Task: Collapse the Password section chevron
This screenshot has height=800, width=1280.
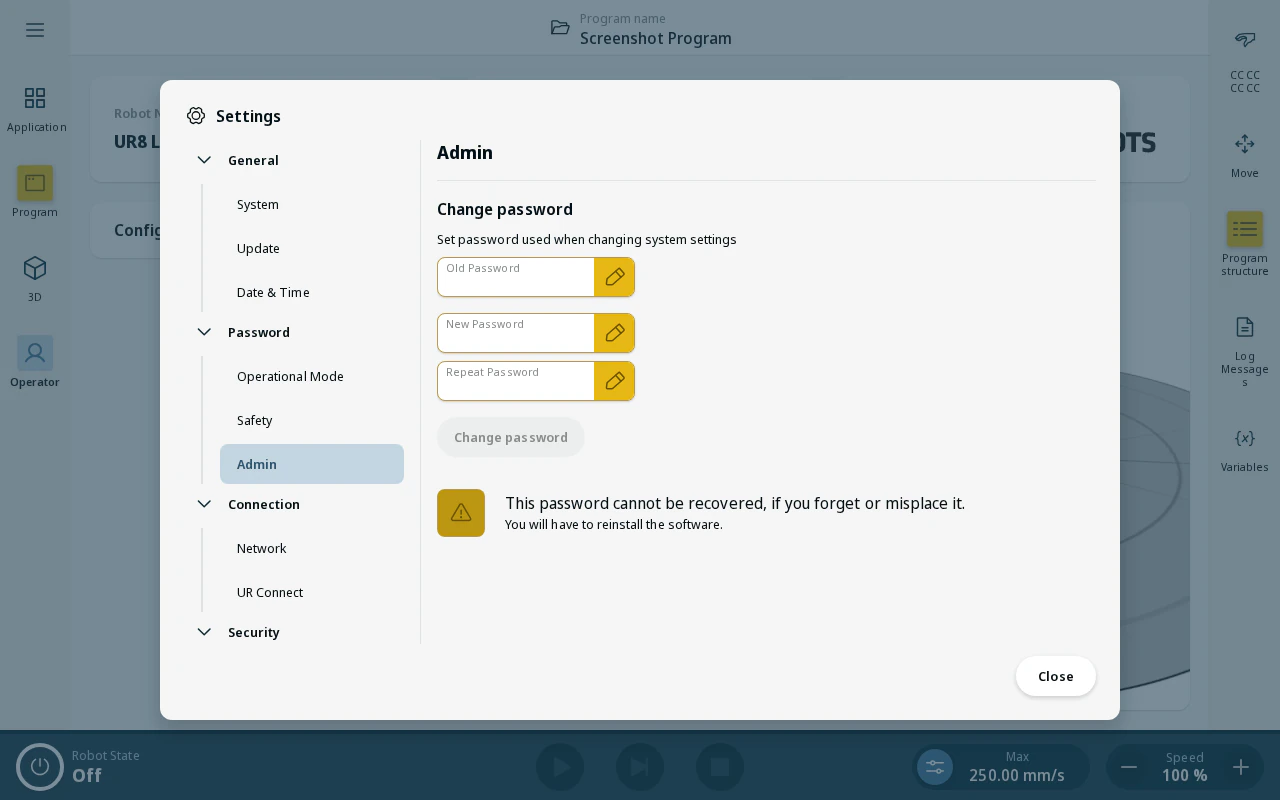Action: coord(204,332)
